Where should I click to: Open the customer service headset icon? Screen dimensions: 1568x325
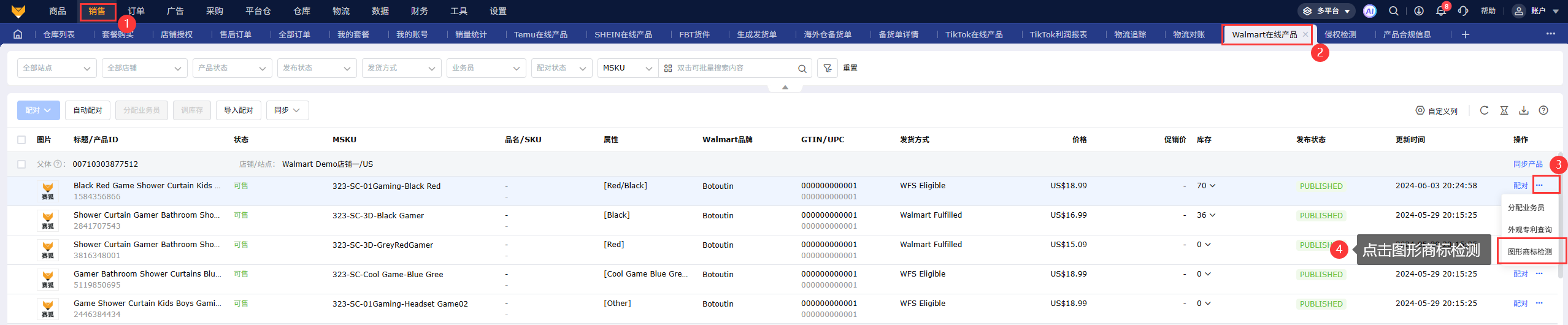(x=1463, y=11)
